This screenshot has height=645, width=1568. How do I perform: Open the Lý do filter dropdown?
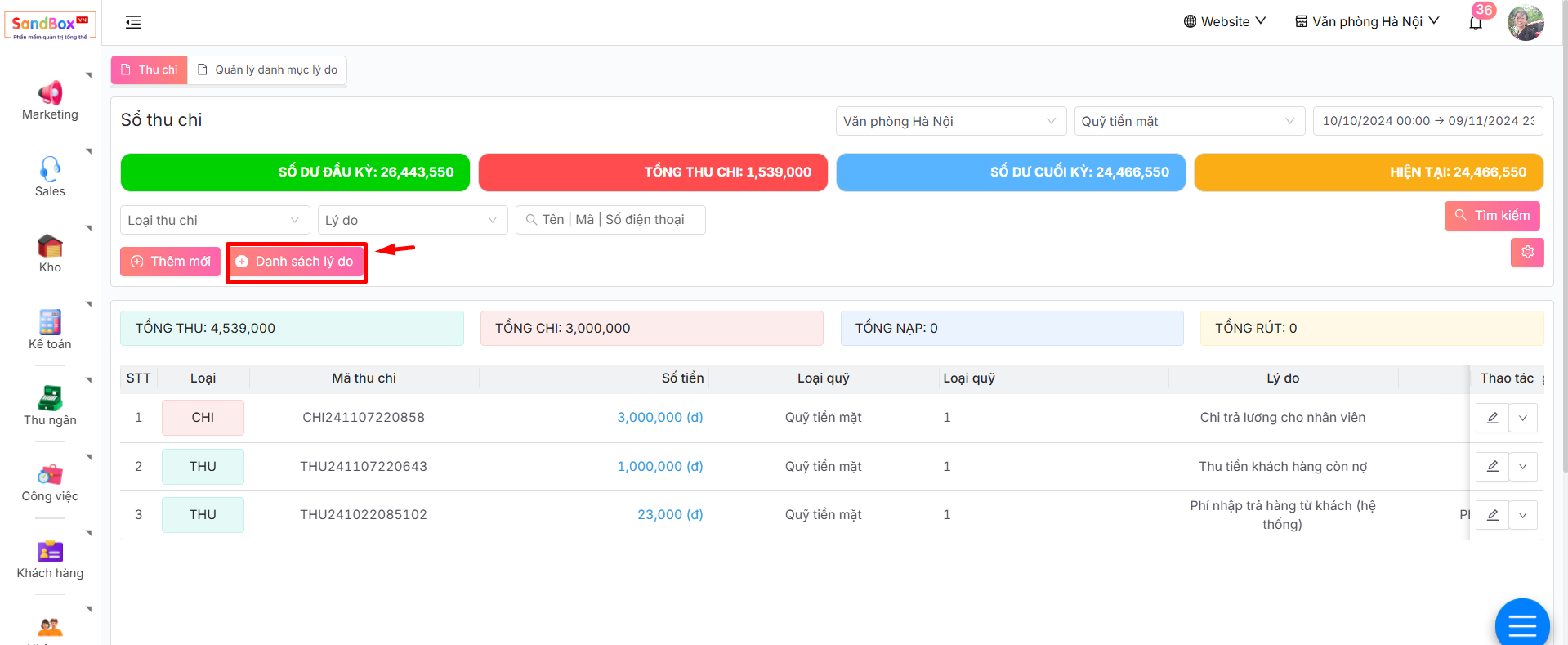(x=412, y=220)
